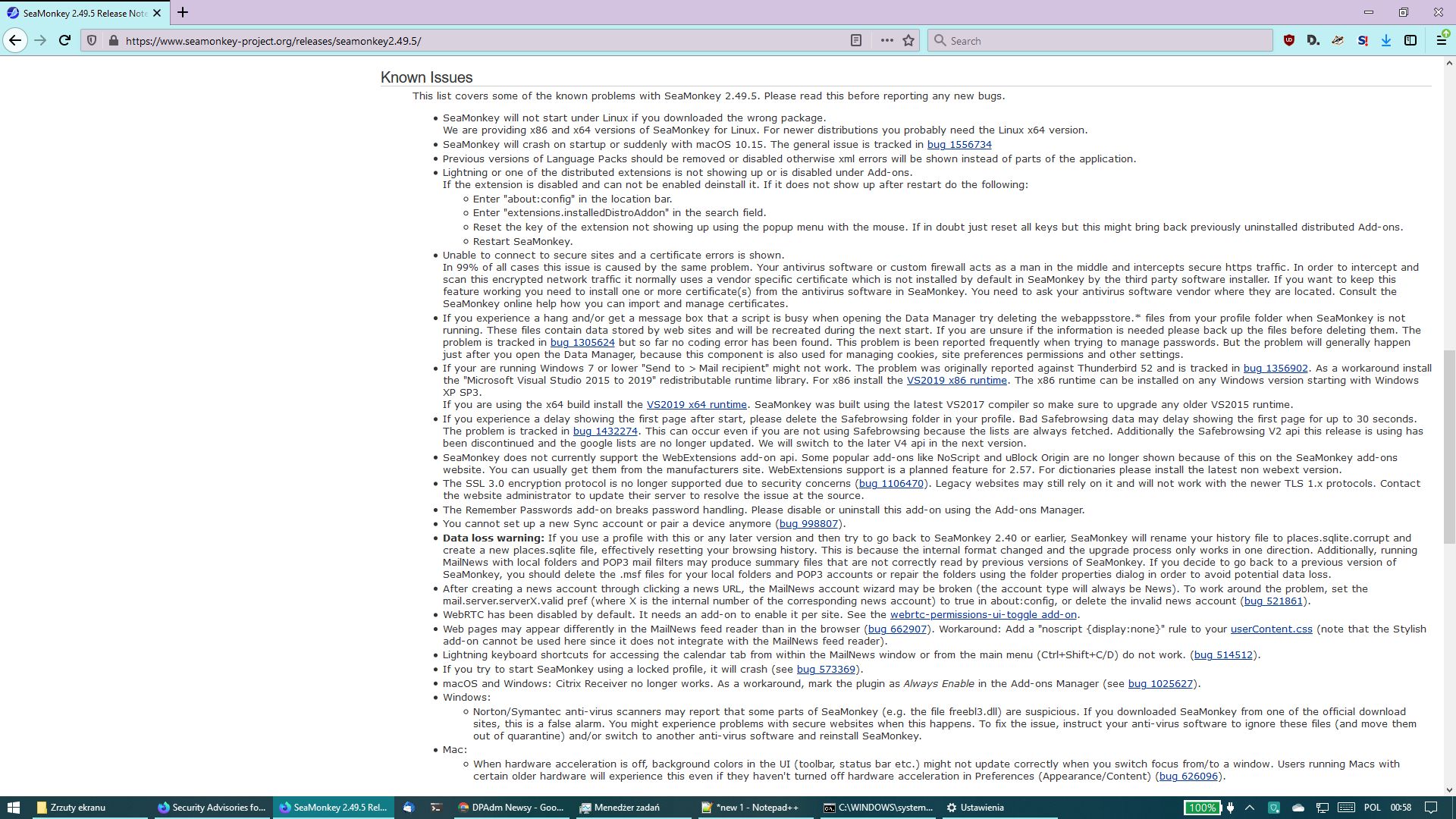This screenshot has width=1456, height=819.
Task: Click the reload page button
Action: pos(65,41)
